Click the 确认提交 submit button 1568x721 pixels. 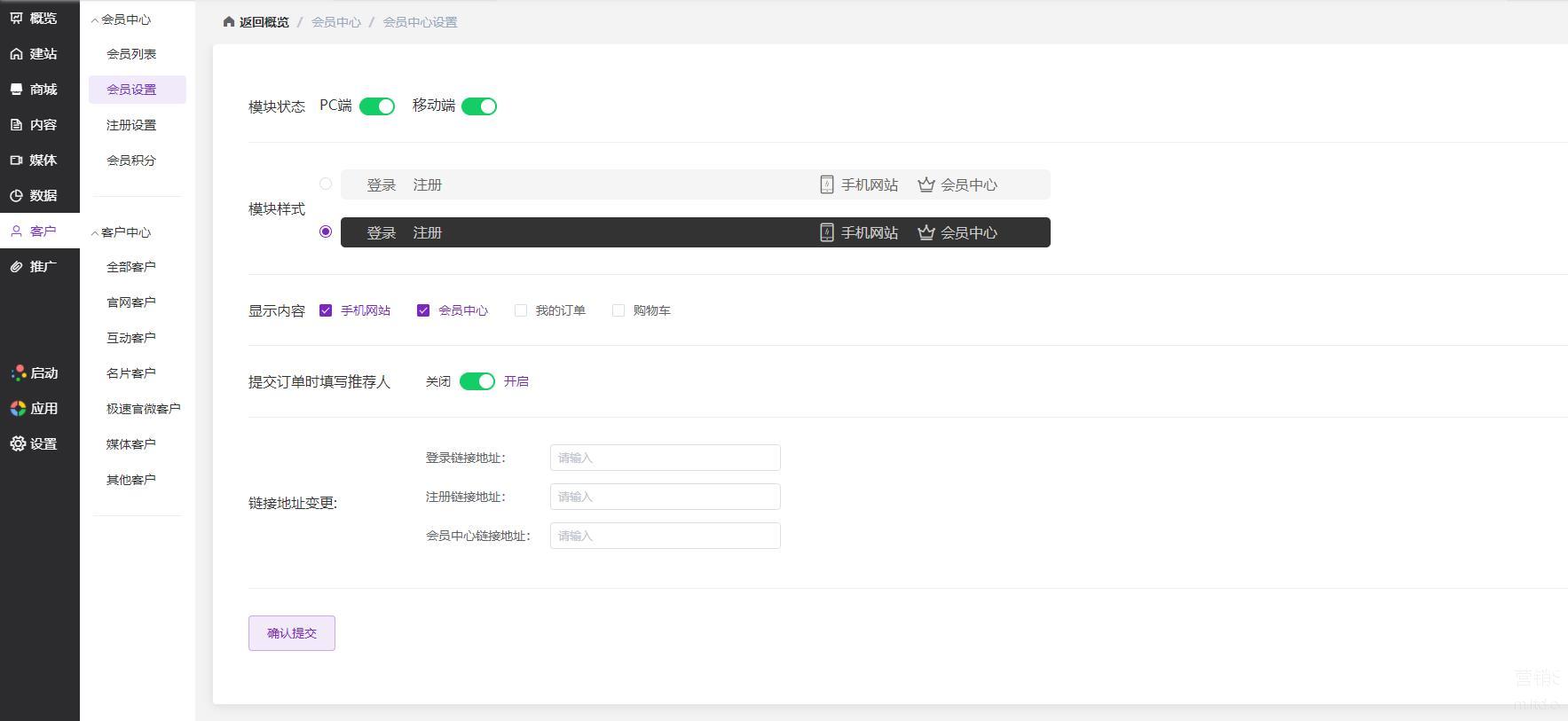click(292, 633)
